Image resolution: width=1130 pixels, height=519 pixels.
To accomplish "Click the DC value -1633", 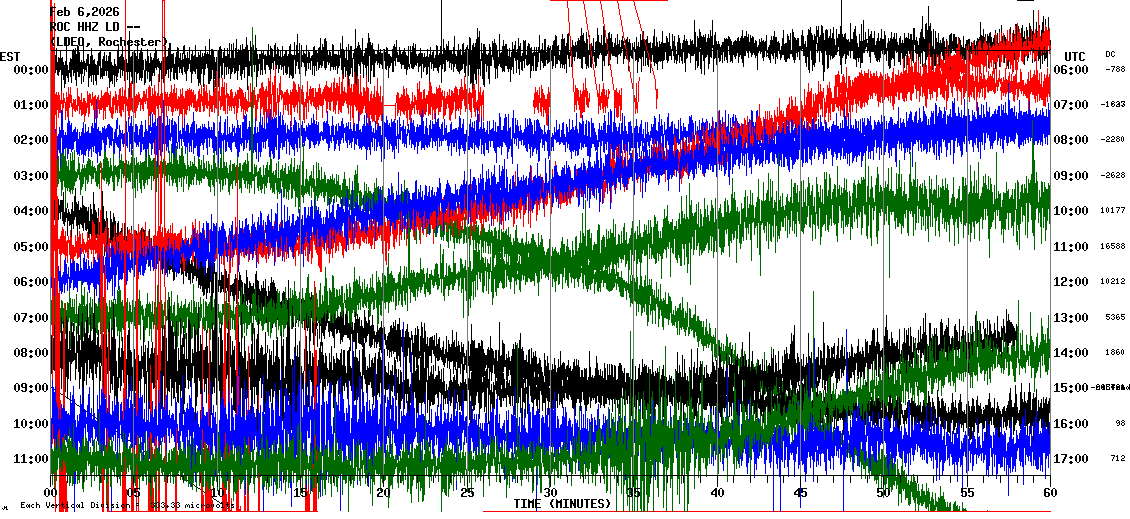I will pos(1114,105).
